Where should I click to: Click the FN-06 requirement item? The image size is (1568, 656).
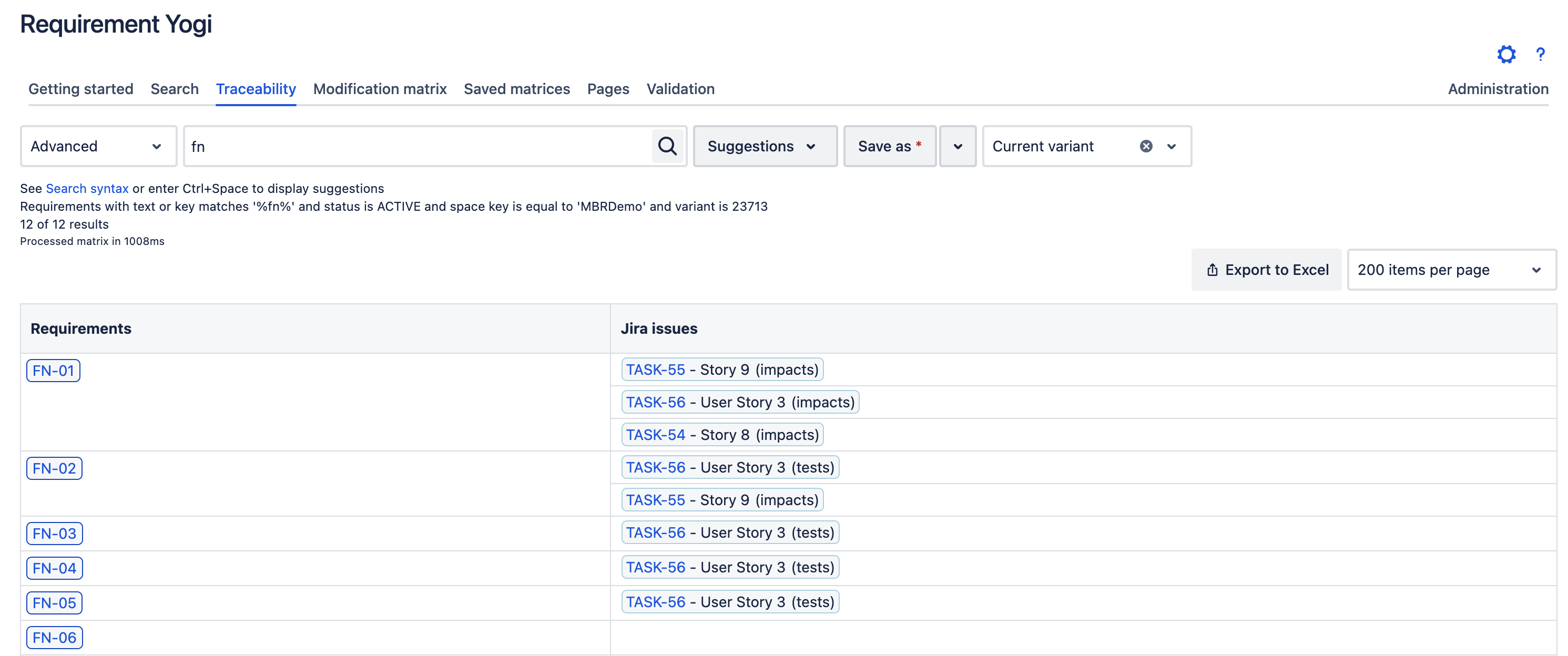click(55, 637)
